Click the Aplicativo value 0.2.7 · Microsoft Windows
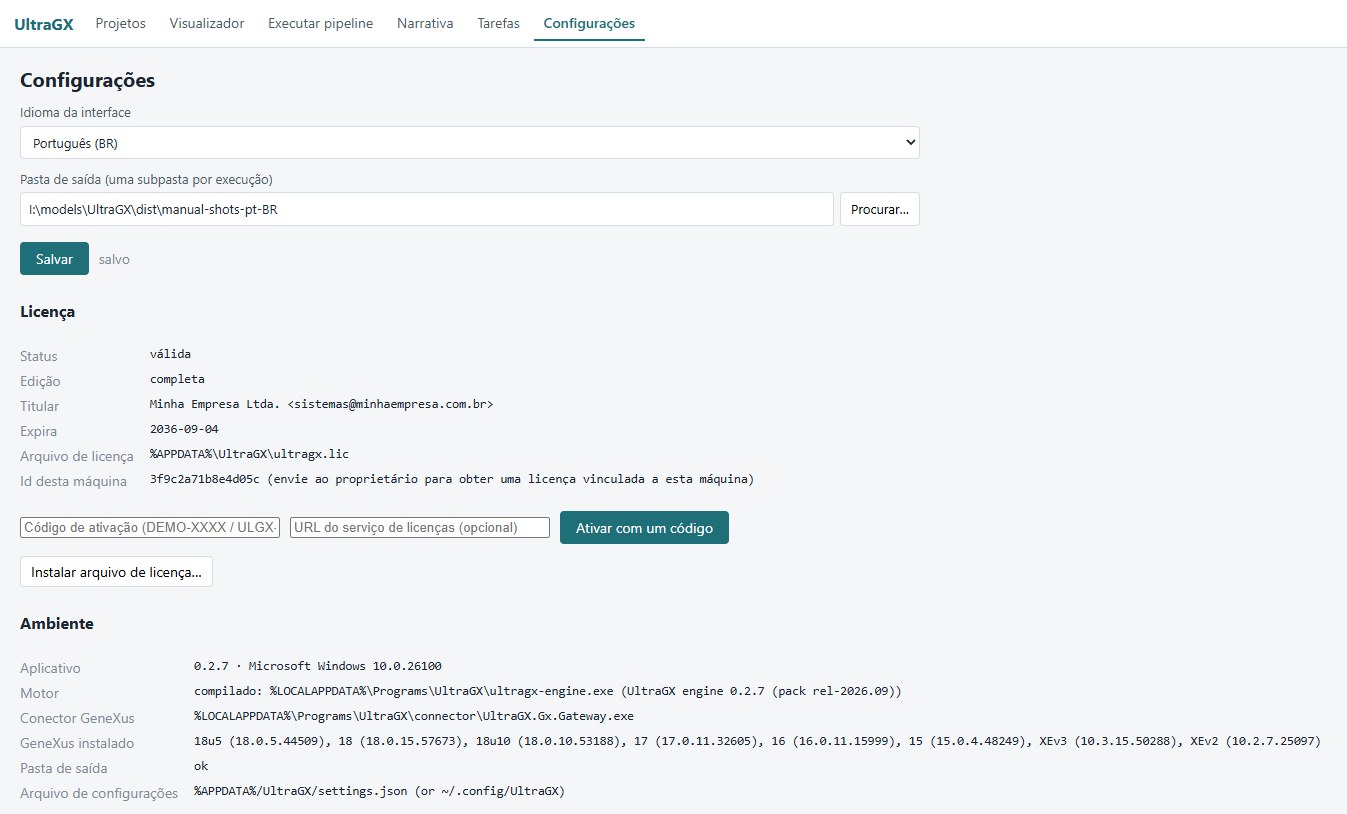 tap(318, 666)
